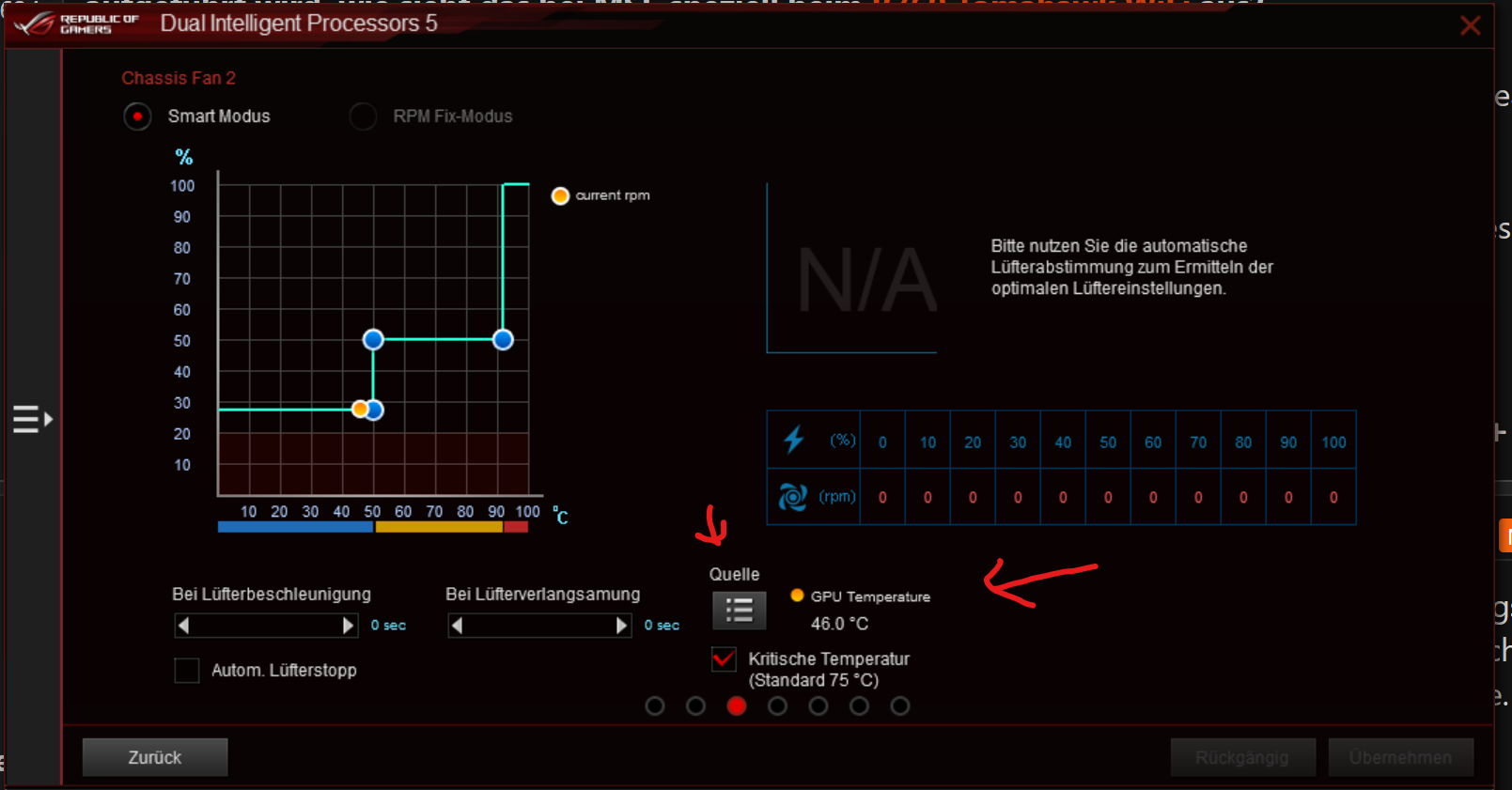This screenshot has height=790, width=1512.
Task: Click the Lüfterbeschleunigung slider track
Action: [266, 626]
